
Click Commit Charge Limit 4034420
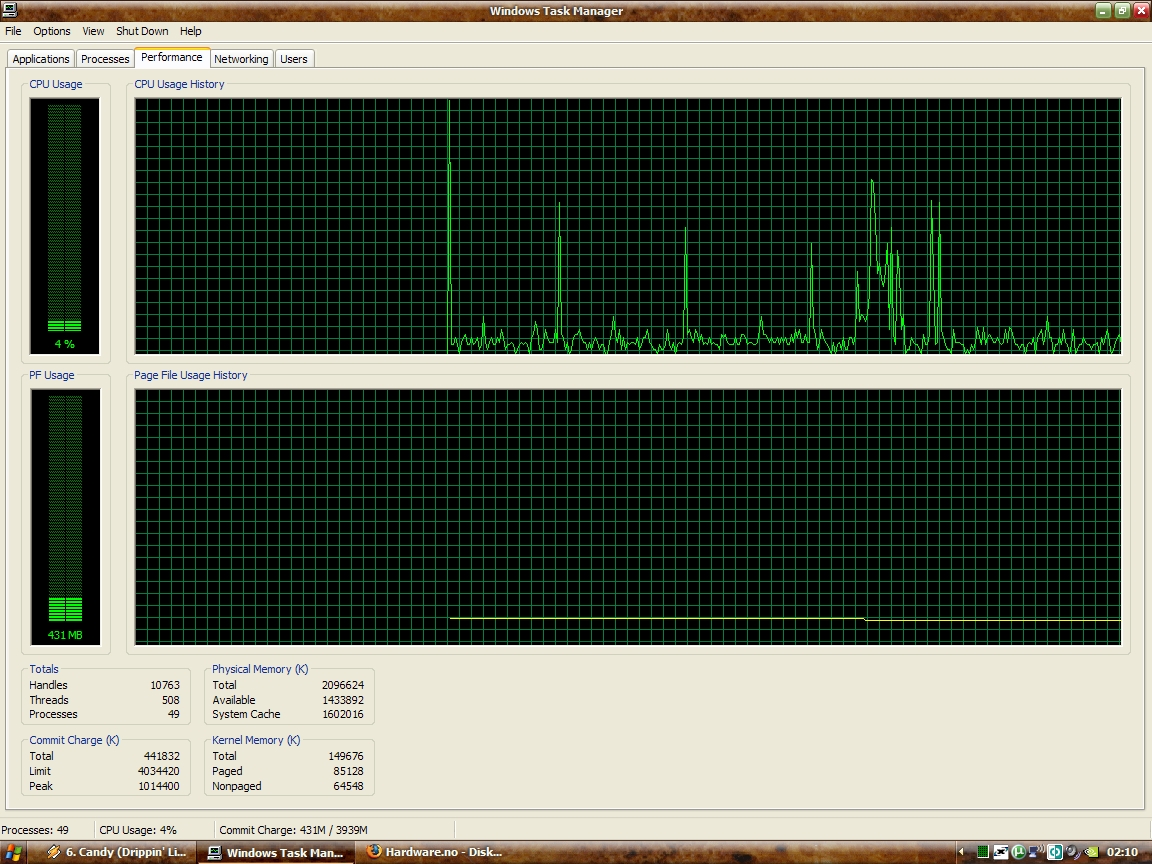(x=159, y=771)
